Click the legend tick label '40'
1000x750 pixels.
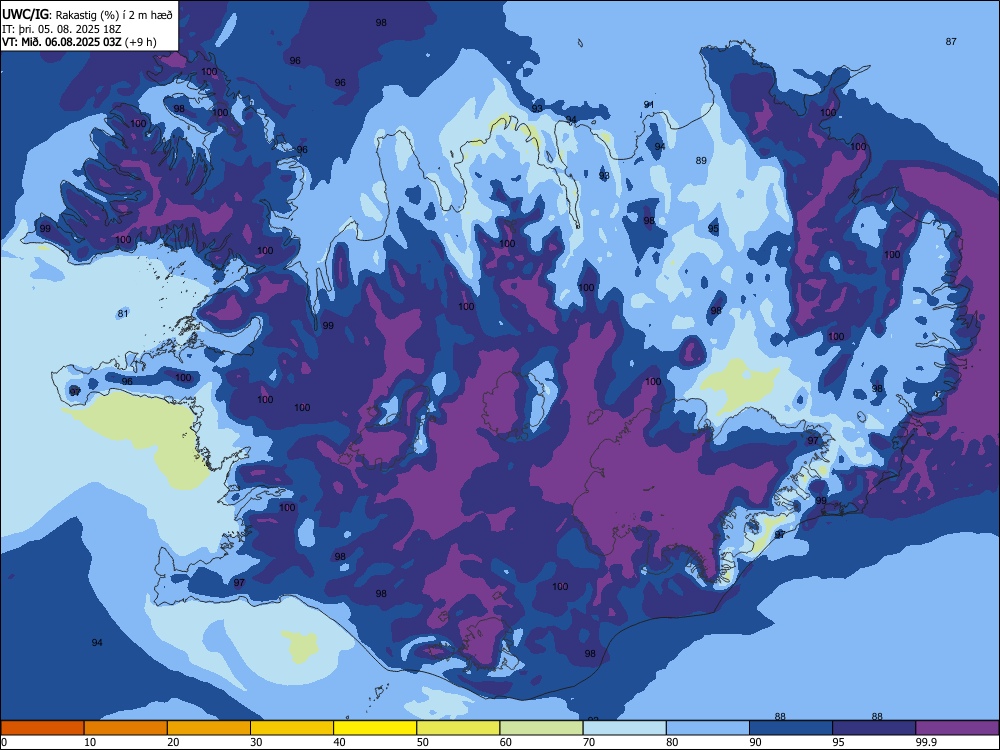(x=339, y=742)
